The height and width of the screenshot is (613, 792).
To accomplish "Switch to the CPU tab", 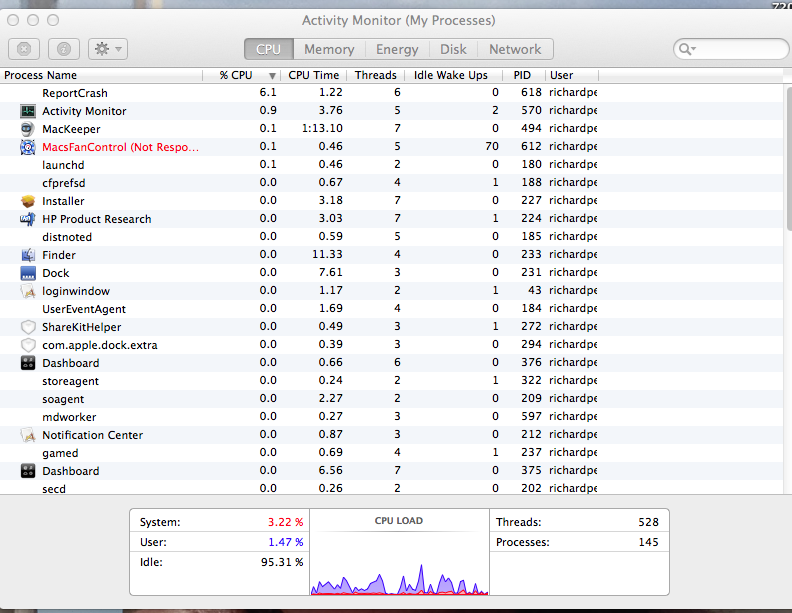I will [268, 49].
